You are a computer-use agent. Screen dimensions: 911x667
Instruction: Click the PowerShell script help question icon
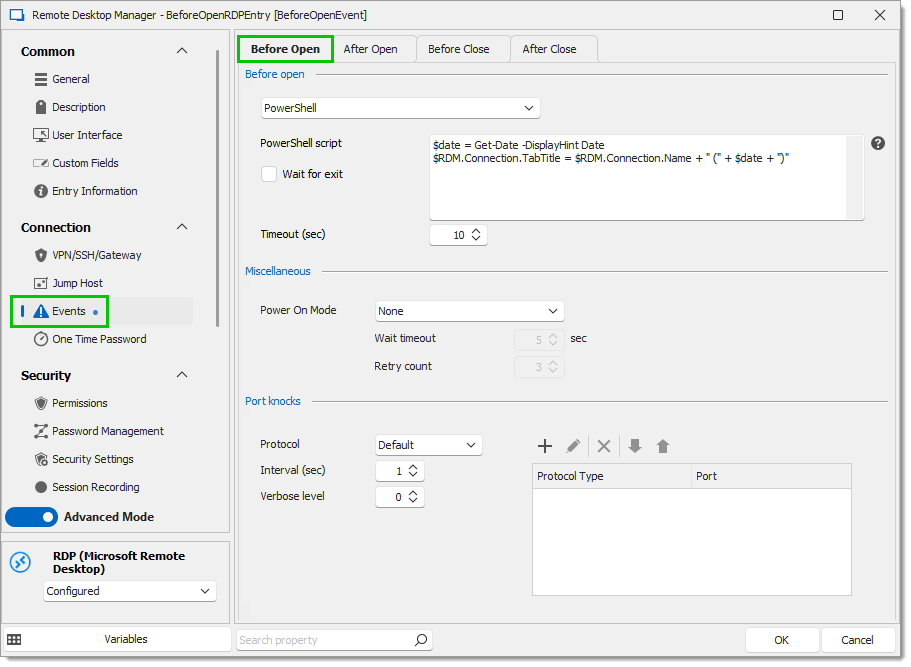(x=878, y=143)
